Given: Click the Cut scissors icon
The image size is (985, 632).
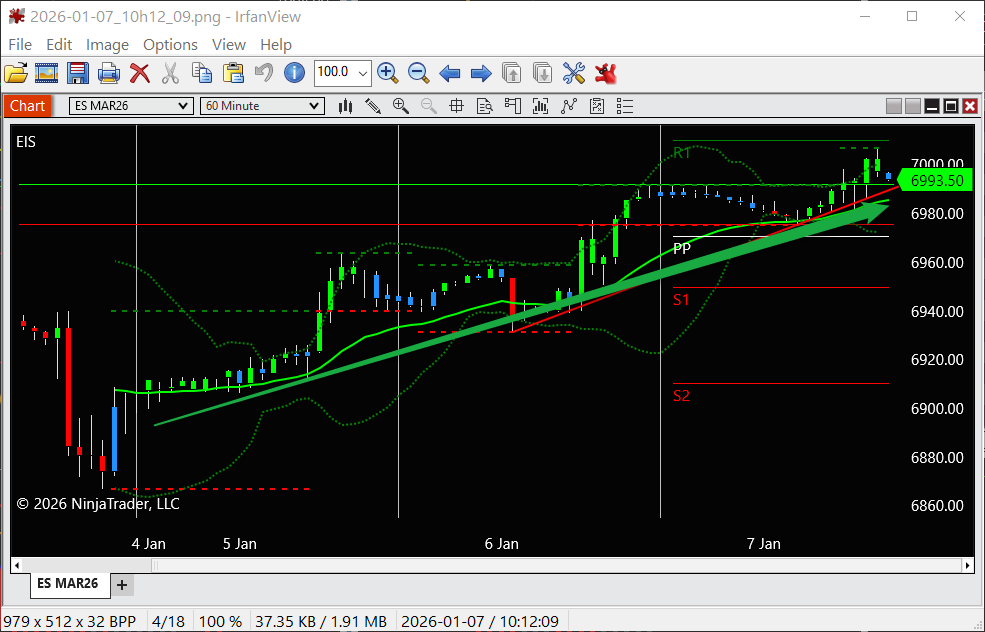Looking at the screenshot, I should tap(170, 74).
